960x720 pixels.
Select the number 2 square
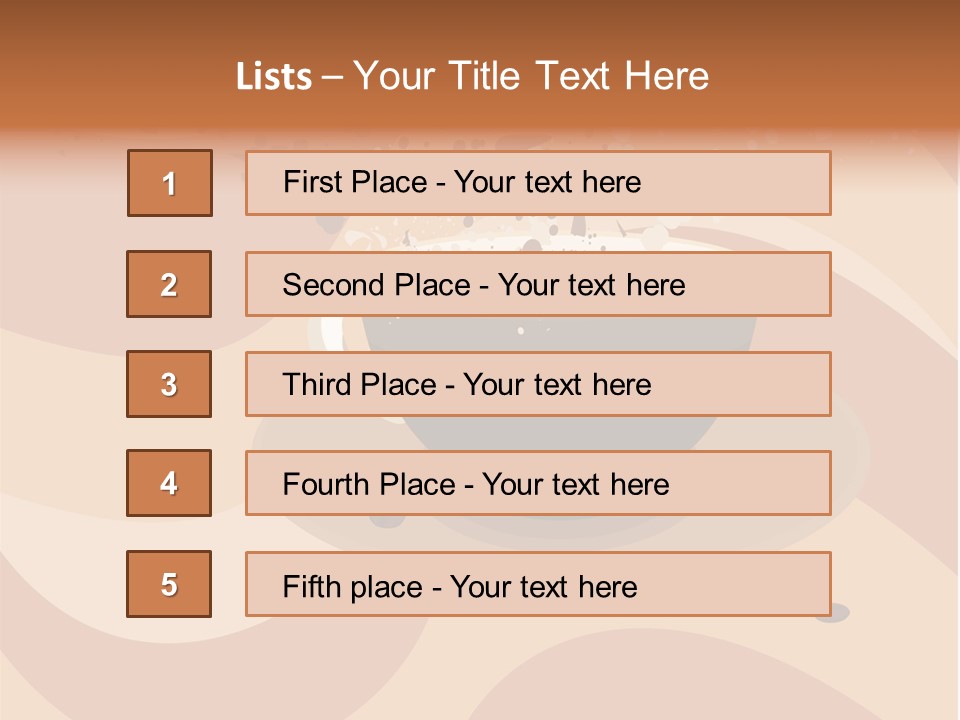pyautogui.click(x=169, y=284)
